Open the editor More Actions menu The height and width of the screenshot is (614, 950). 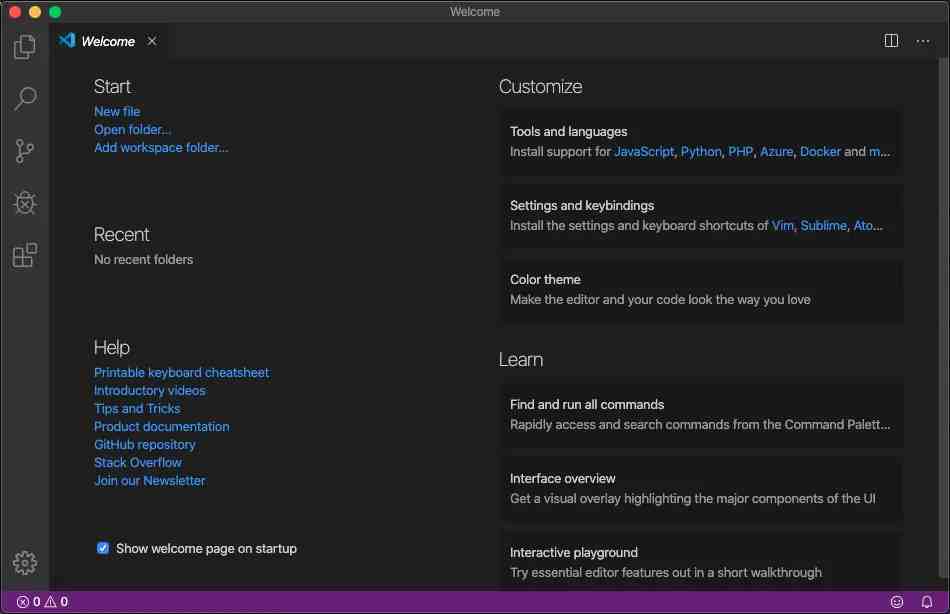(922, 41)
